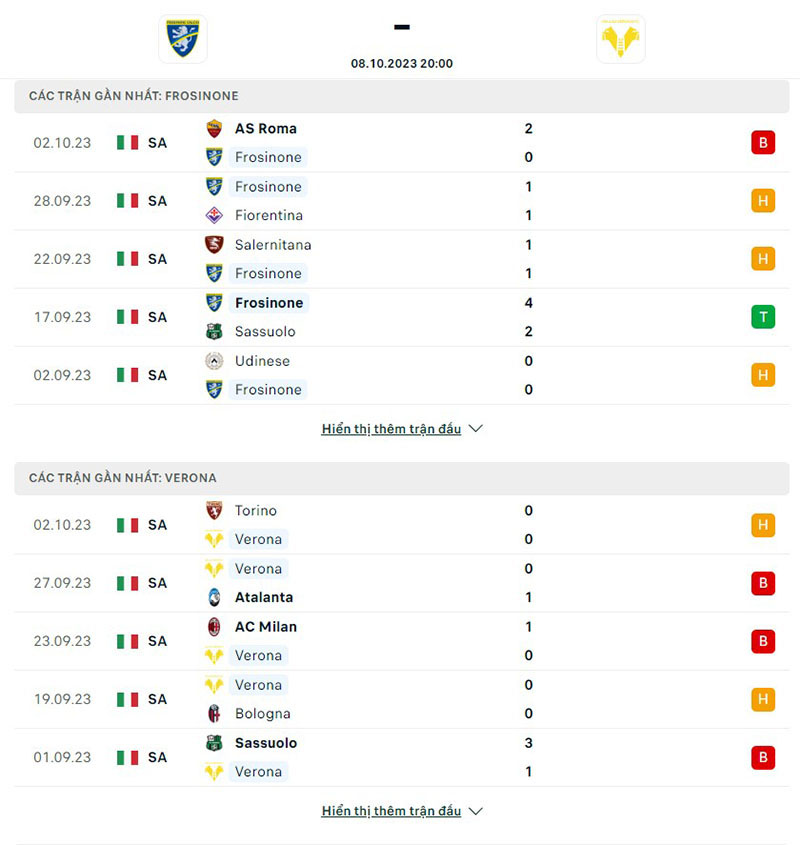Viewport: 800px width, 845px height.
Task: Click the Udinese team logo
Action: point(214,361)
